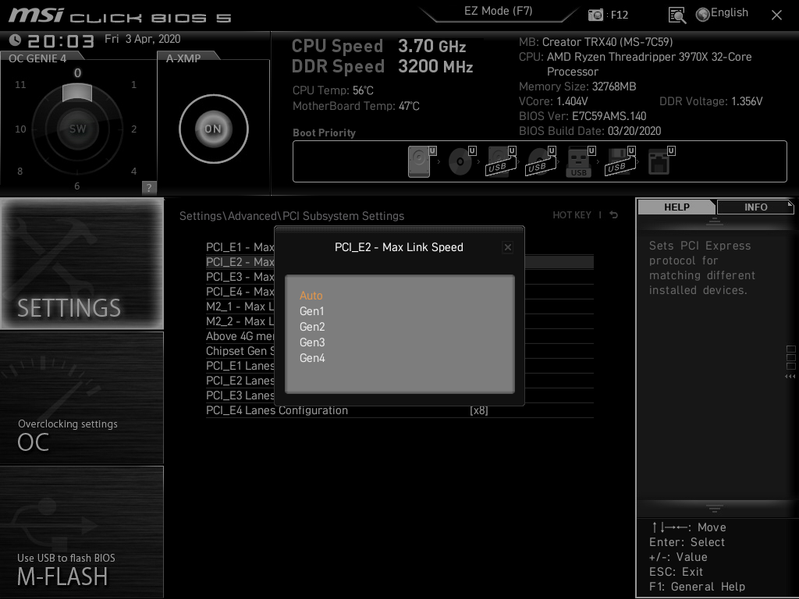The image size is (799, 599).
Task: Click the date Fri 3 Apr, 2020
Action: click(142, 39)
